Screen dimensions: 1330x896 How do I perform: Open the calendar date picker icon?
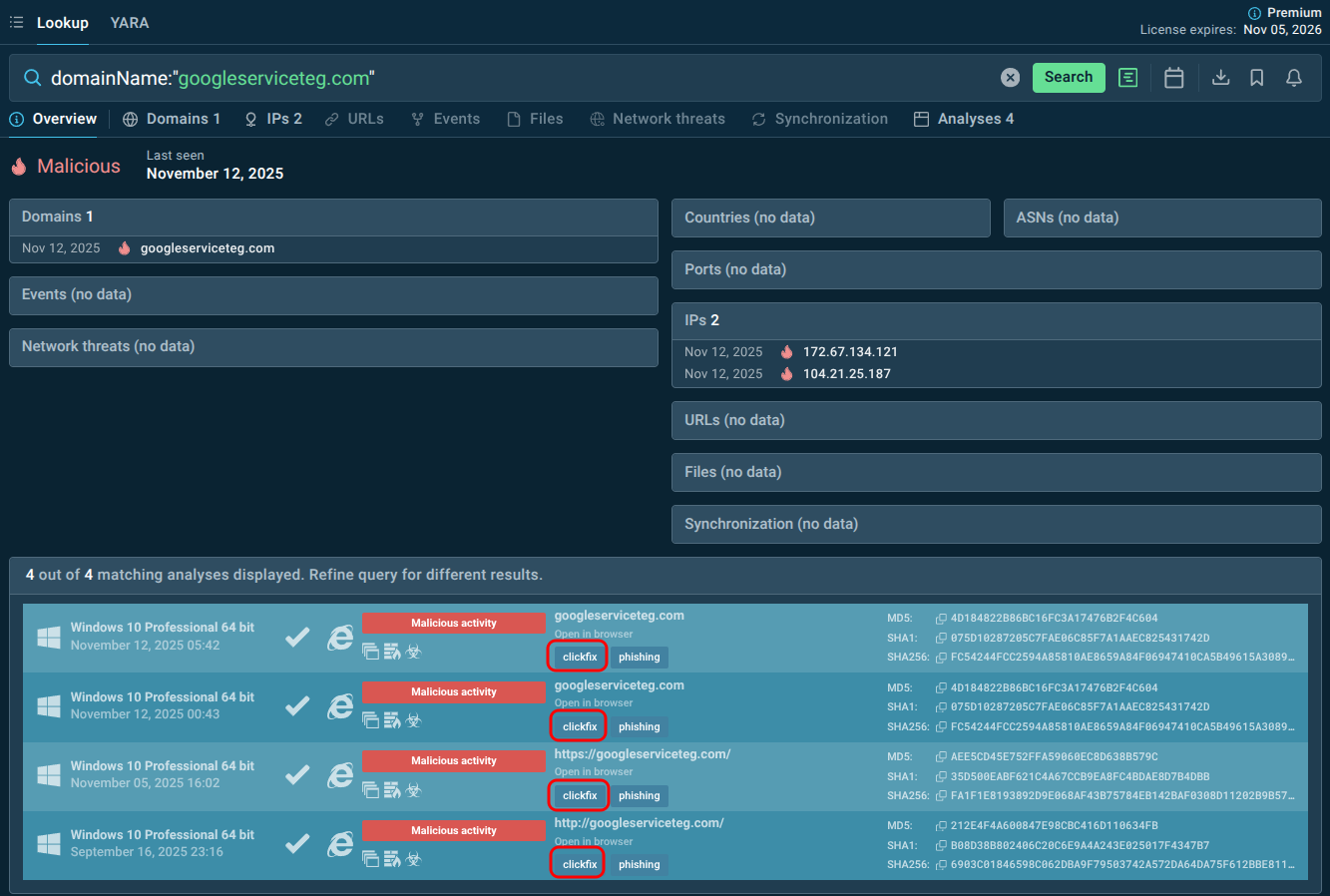(1174, 78)
